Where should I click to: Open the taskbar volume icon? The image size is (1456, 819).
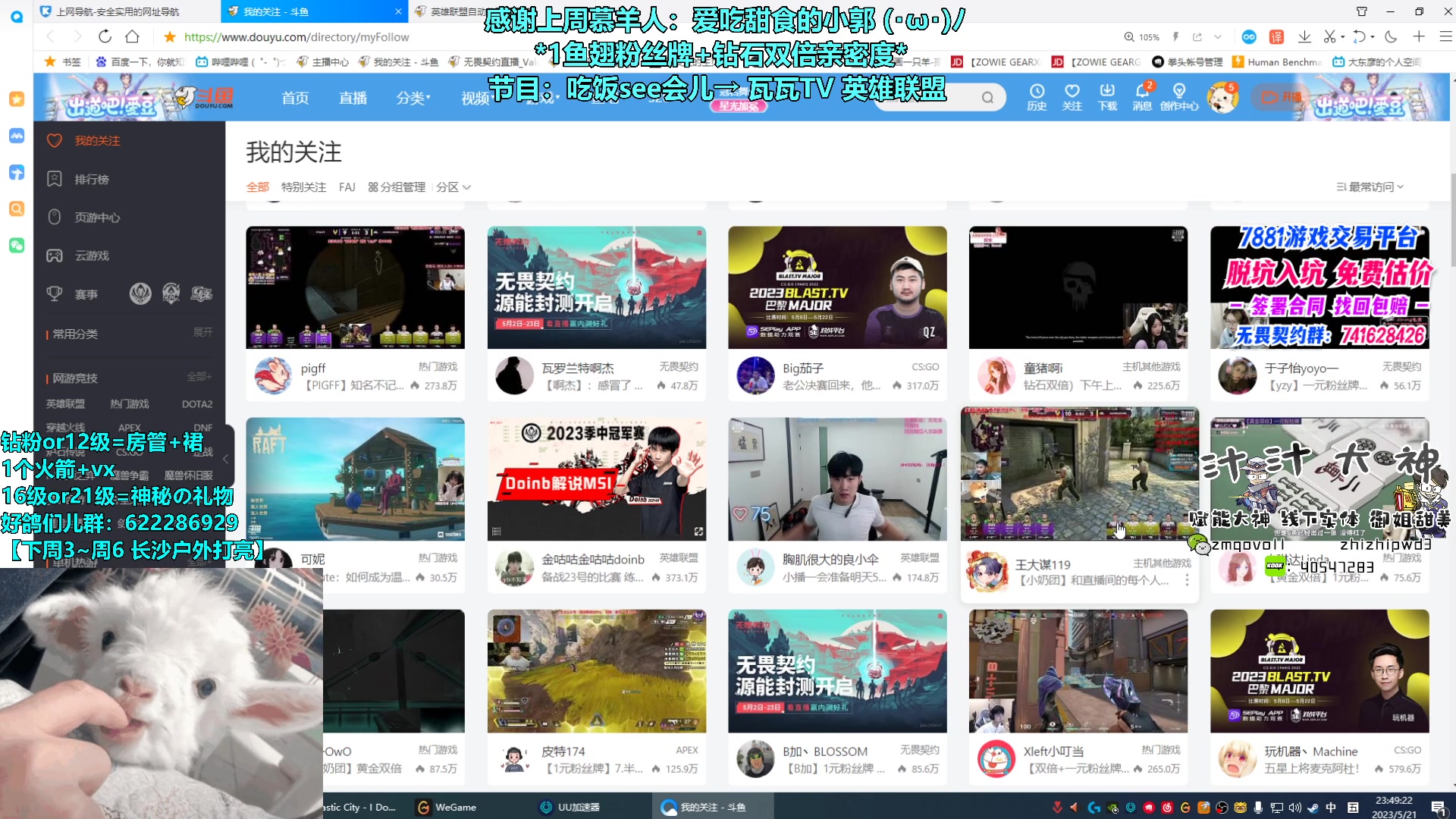[x=1294, y=808]
